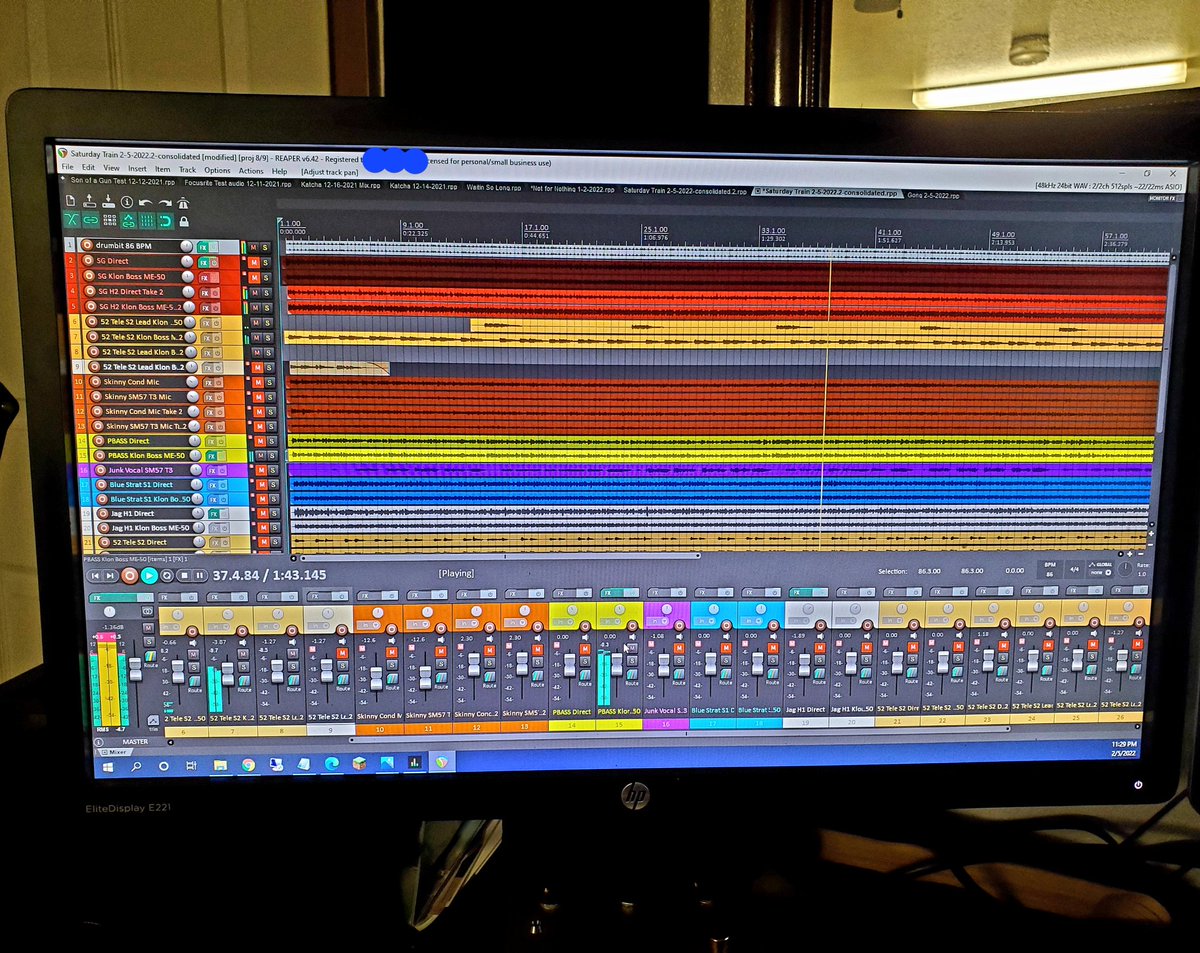Go to project start transport button
This screenshot has width=1200, height=953.
click(95, 576)
